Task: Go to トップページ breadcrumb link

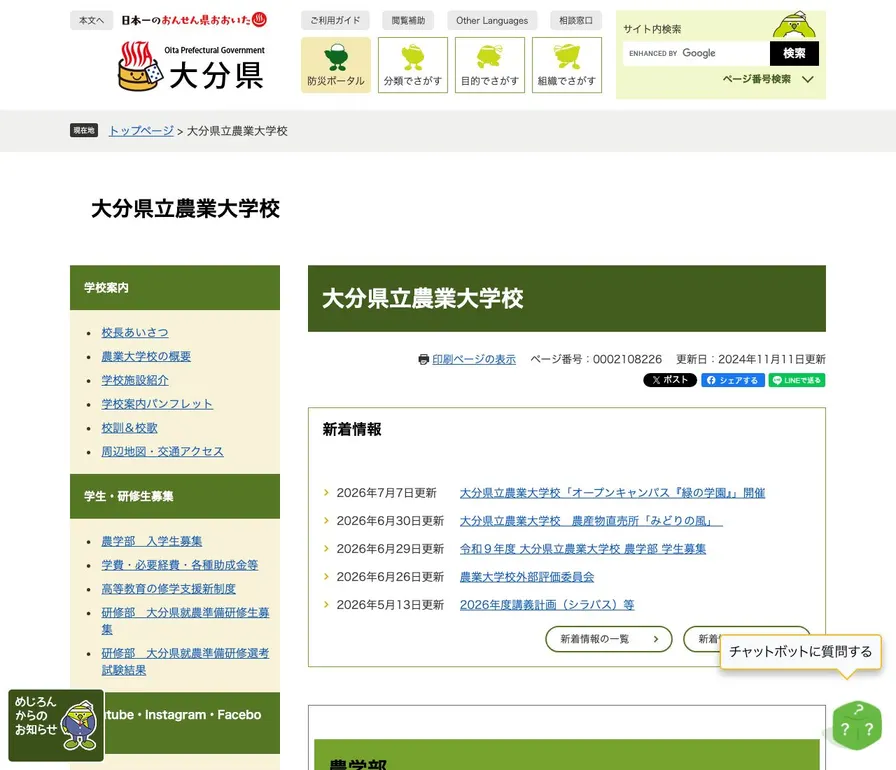Action: (x=141, y=131)
